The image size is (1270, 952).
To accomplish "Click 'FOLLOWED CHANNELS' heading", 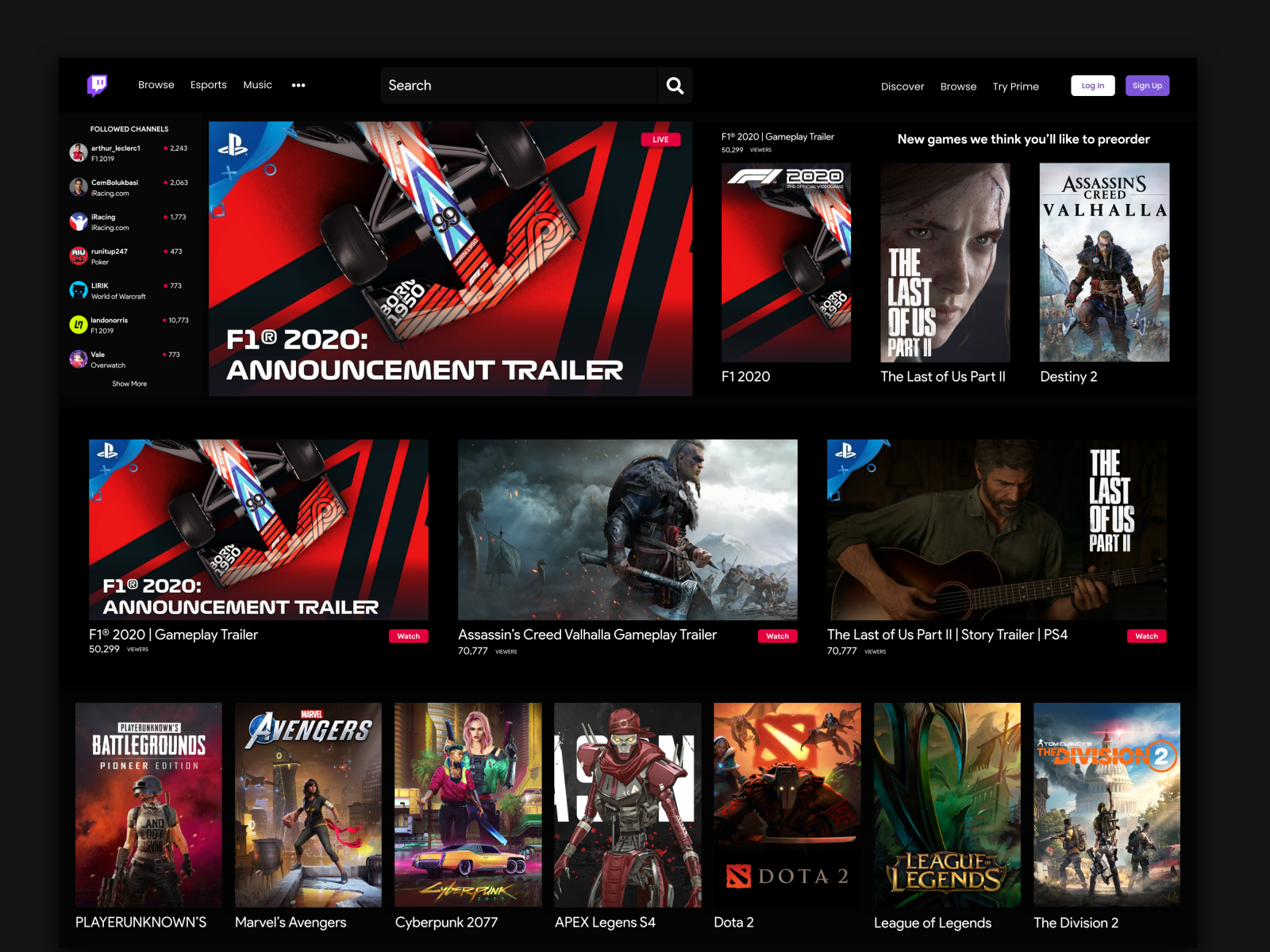I will (129, 129).
